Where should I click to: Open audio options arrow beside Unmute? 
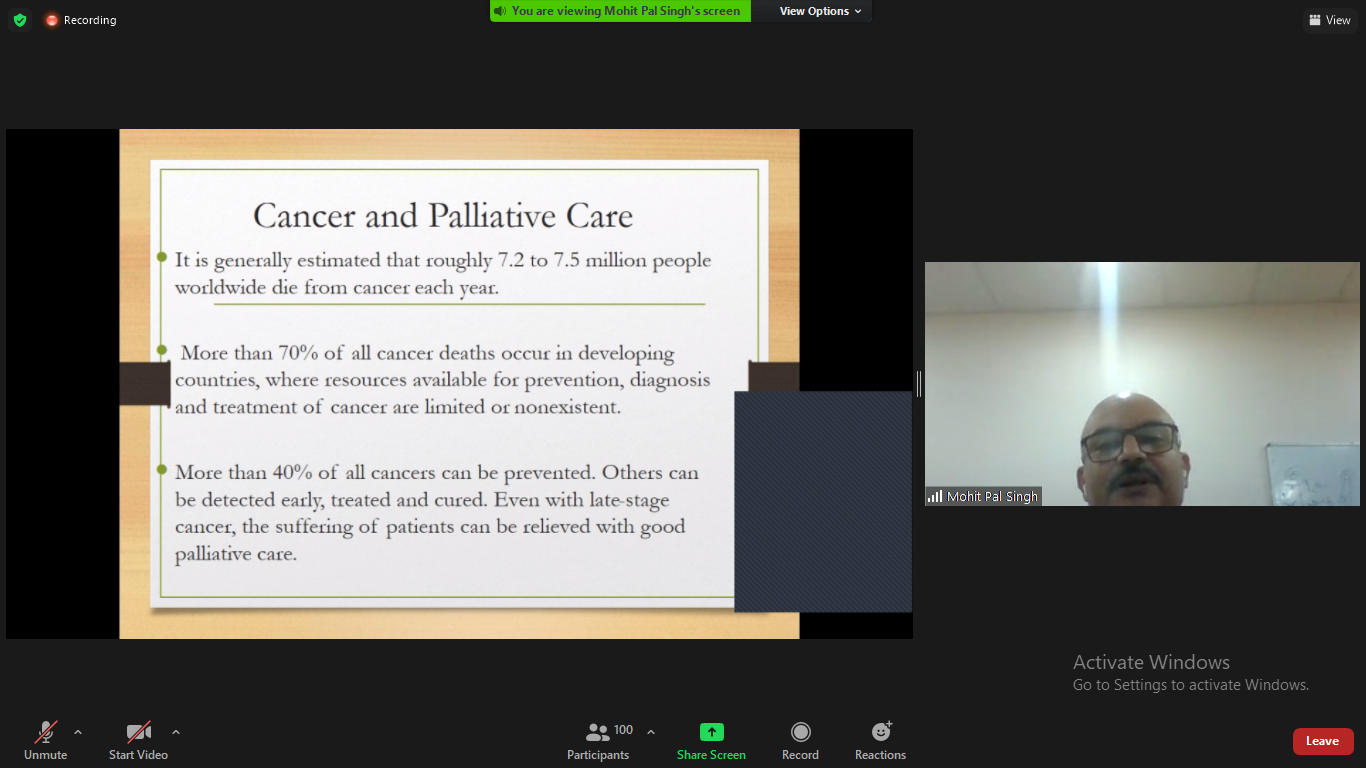tap(78, 732)
